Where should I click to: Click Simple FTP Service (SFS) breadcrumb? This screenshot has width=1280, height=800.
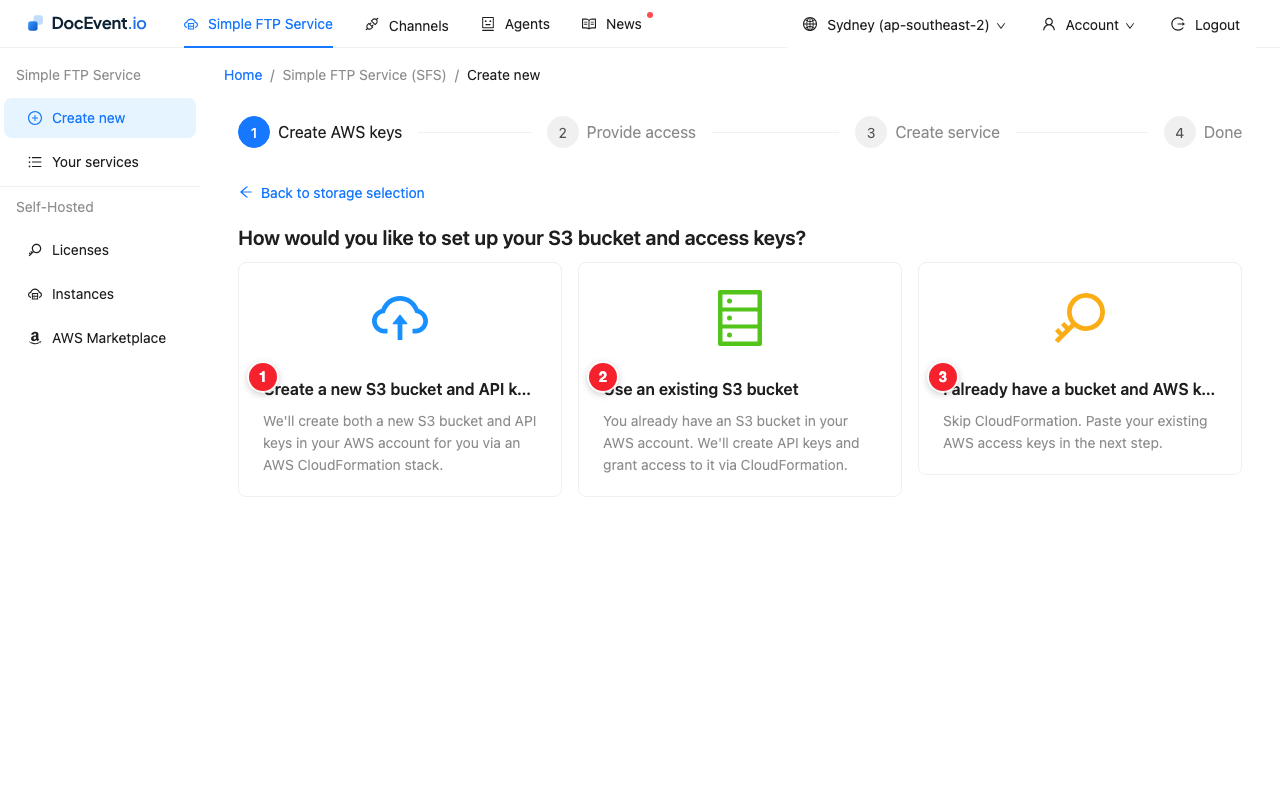(364, 75)
